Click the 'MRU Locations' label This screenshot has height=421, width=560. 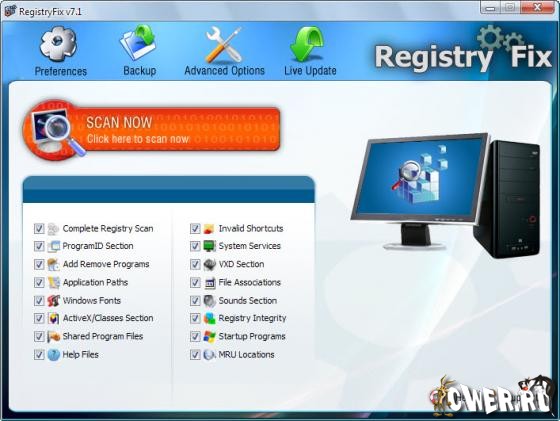[246, 355]
